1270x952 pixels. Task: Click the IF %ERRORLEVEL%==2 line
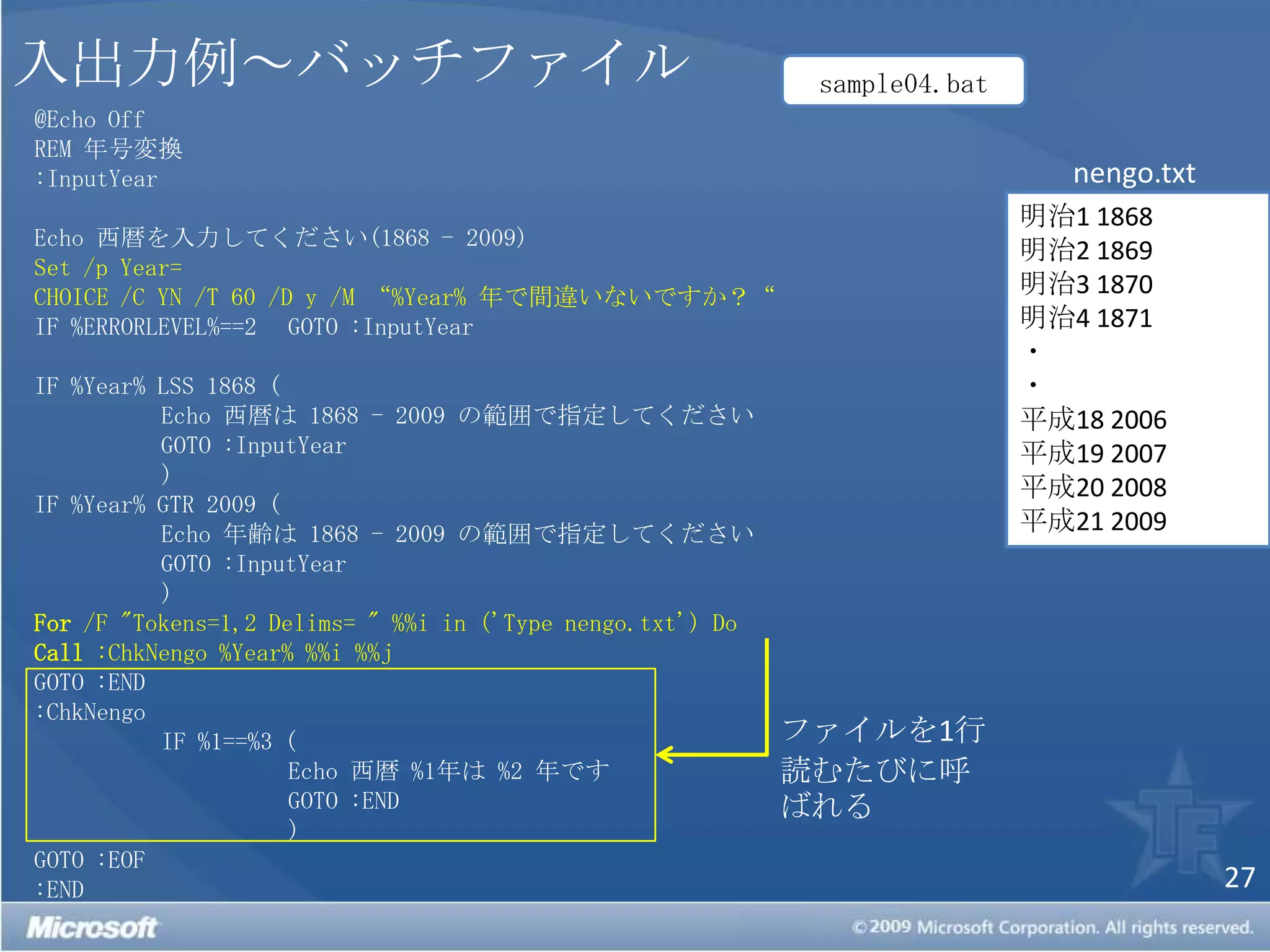coord(254,327)
